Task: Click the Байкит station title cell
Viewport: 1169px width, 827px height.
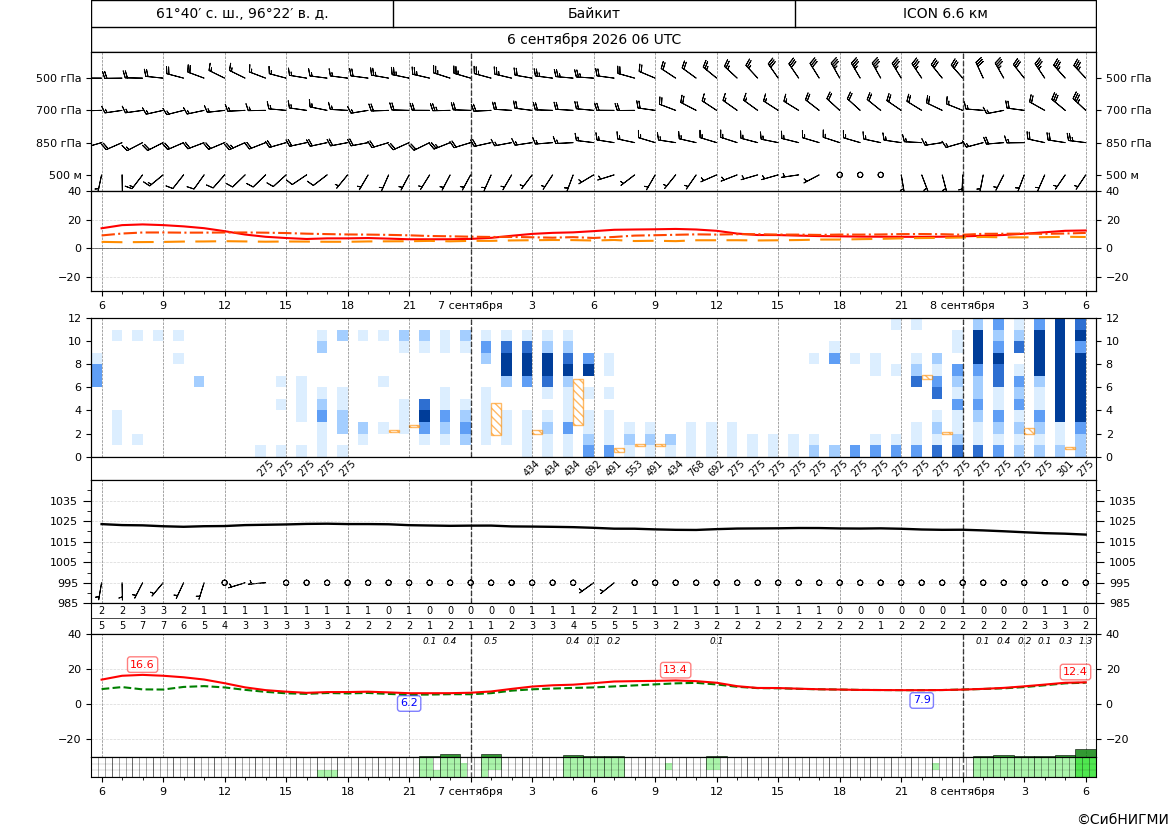Action: (593, 13)
